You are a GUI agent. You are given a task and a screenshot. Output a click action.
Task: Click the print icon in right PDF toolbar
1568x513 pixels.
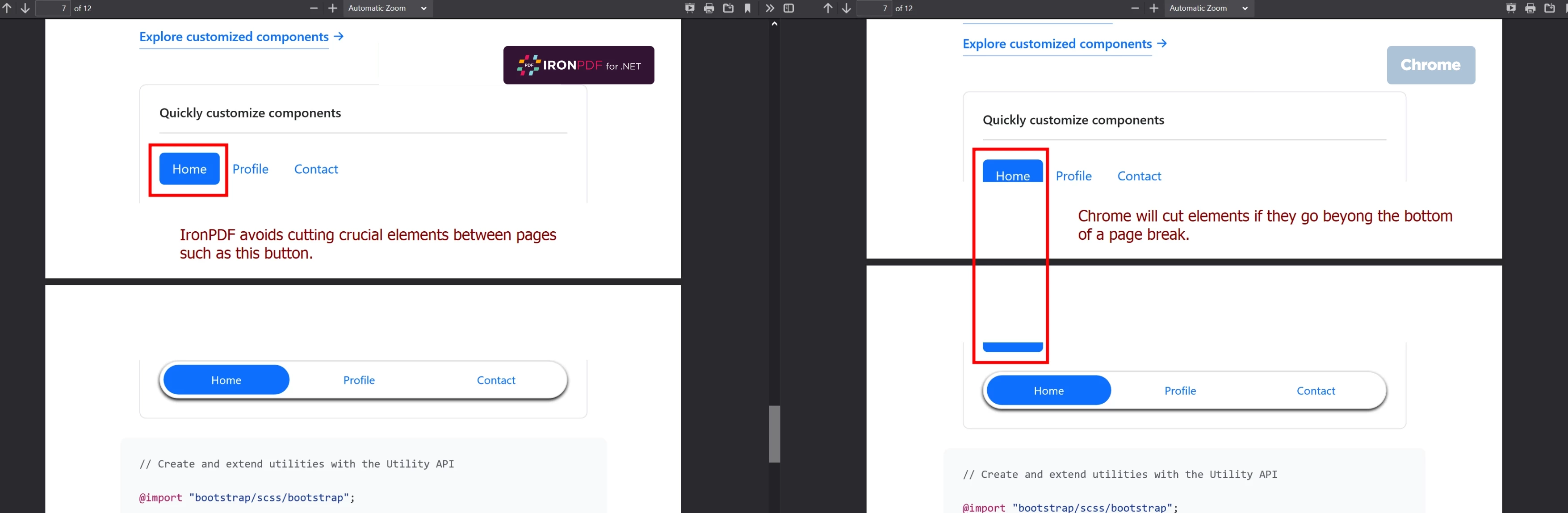(x=1527, y=8)
